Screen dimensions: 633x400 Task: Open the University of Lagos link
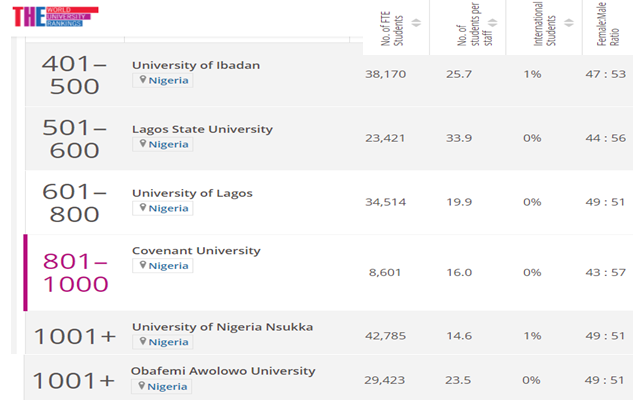pos(192,193)
